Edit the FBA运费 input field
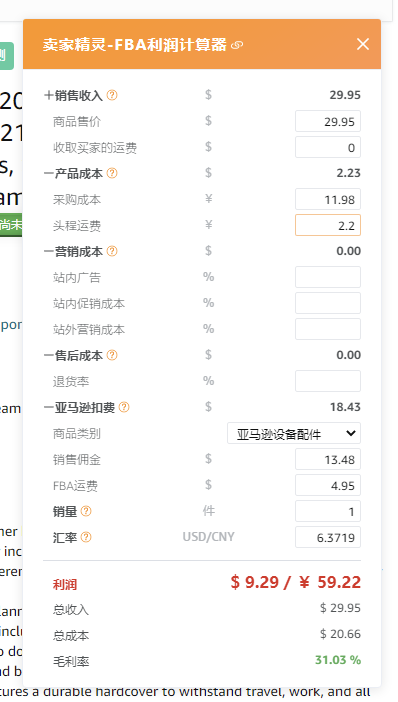This screenshot has width=398, height=702. pos(328,485)
